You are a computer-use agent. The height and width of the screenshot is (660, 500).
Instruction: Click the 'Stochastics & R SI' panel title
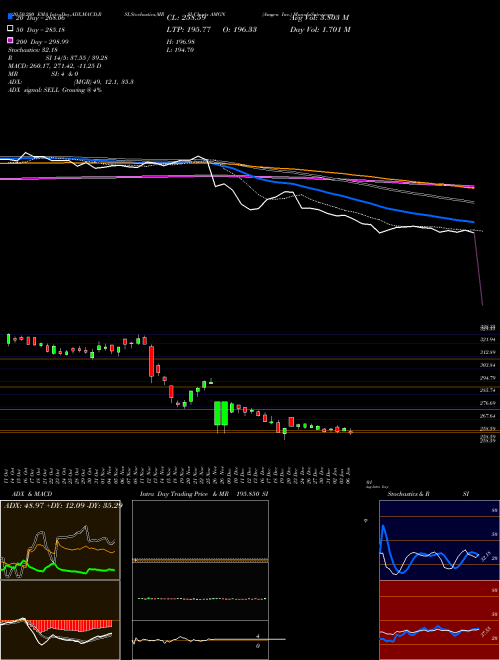pos(428,494)
